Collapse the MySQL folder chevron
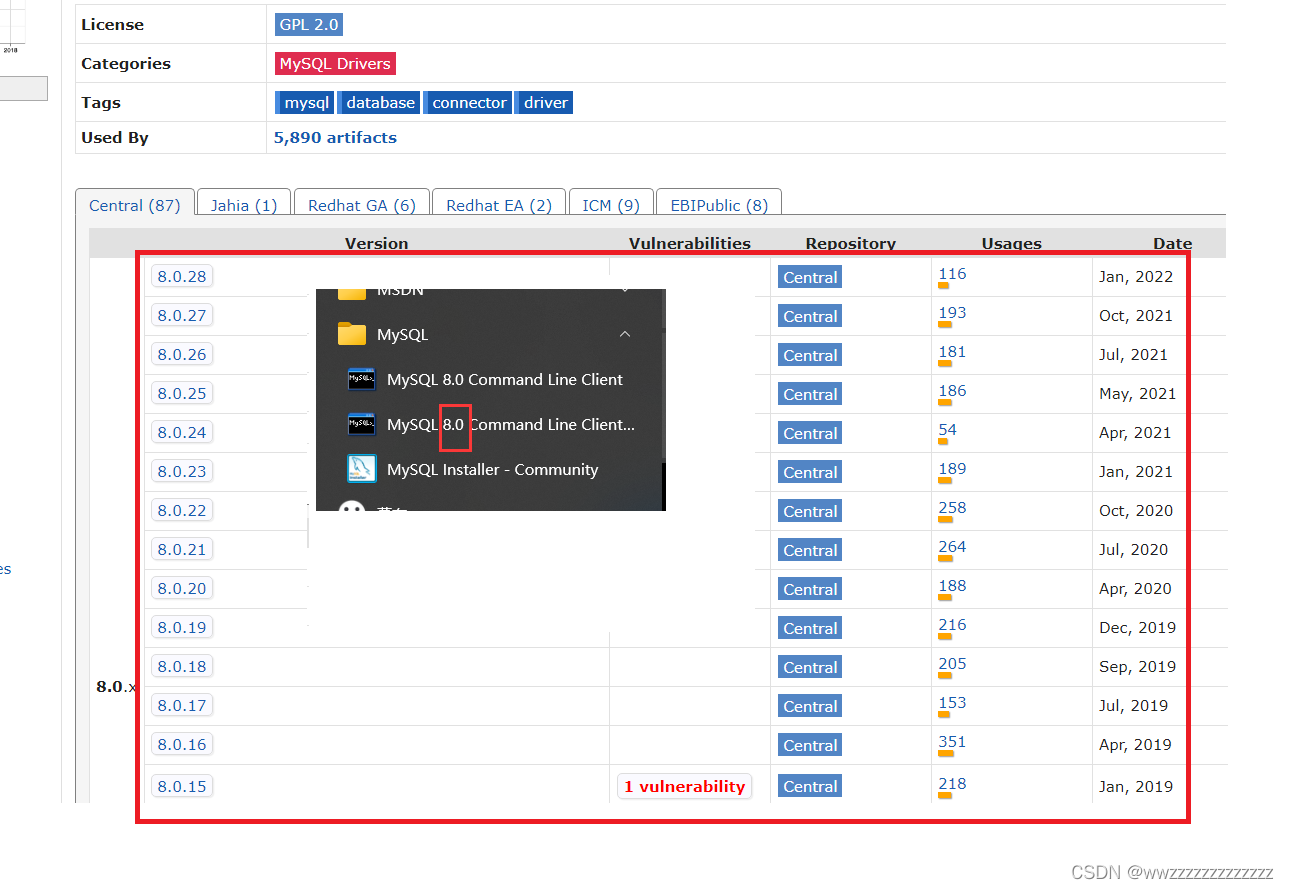 tap(625, 334)
